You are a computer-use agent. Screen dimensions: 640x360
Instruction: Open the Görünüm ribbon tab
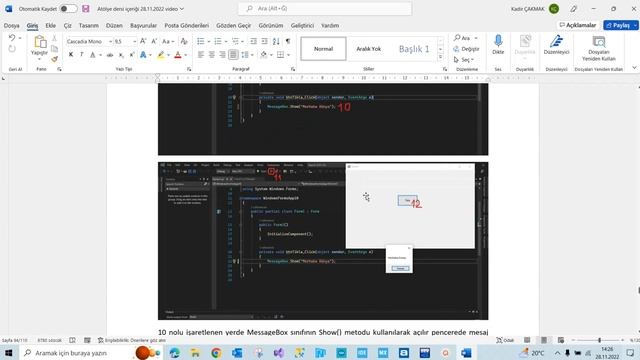point(271,25)
